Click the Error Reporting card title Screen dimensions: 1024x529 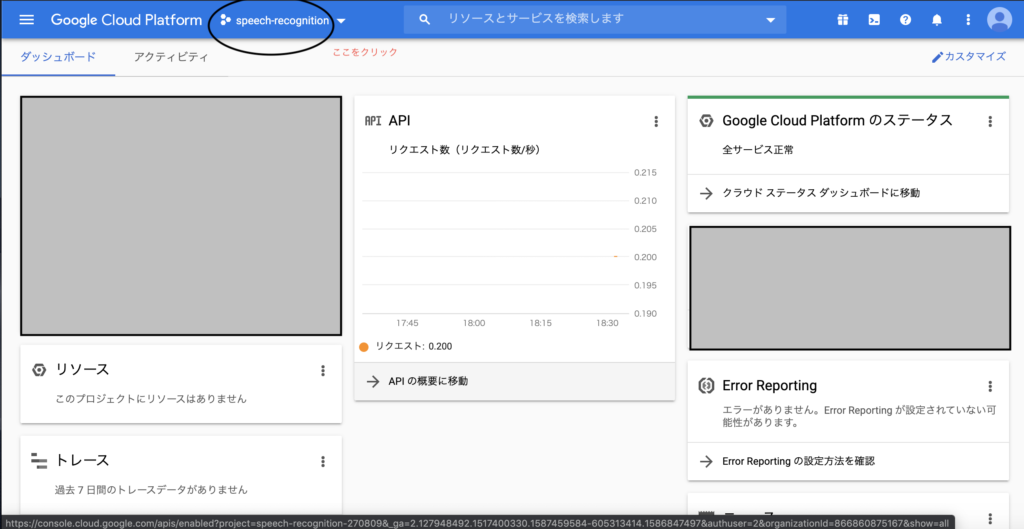coord(769,385)
